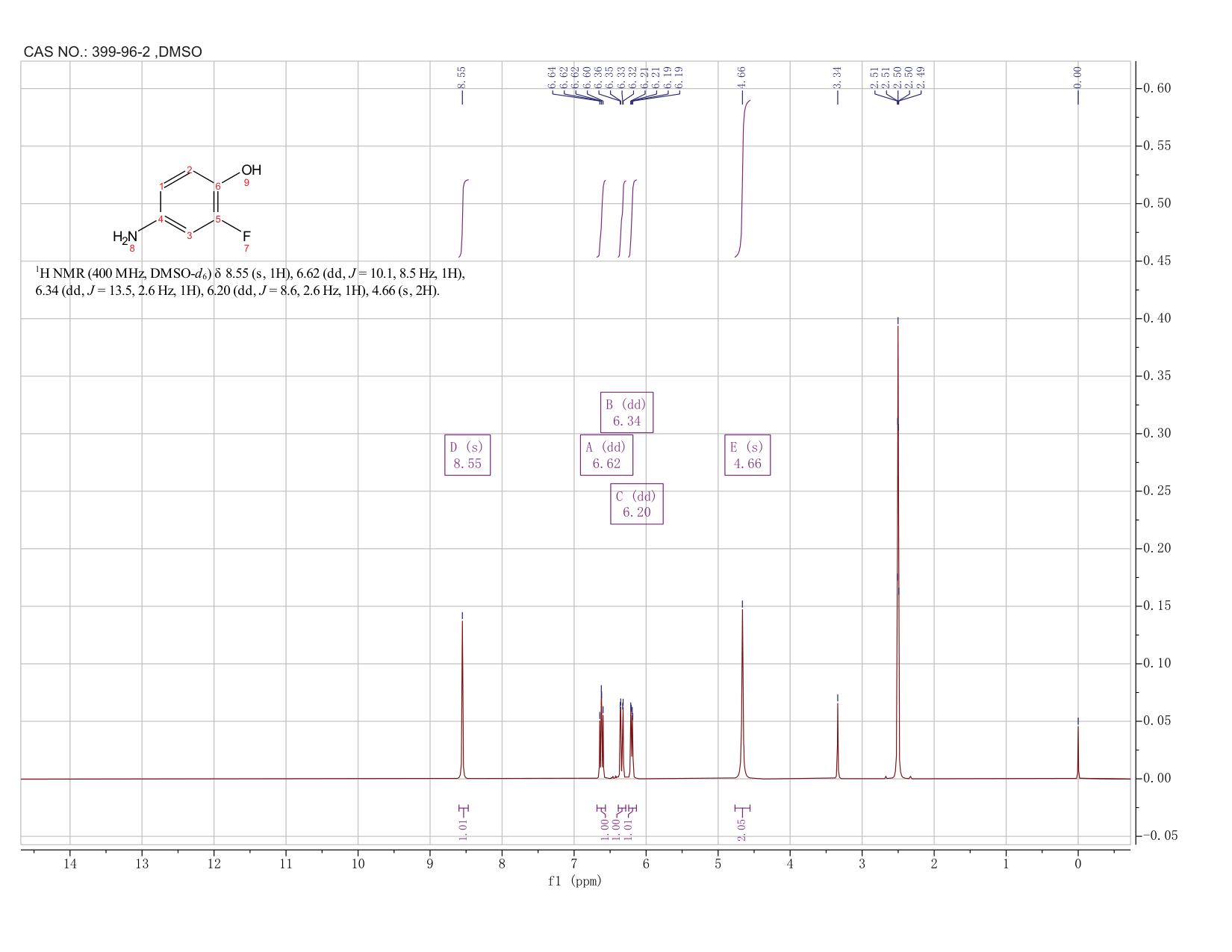
Task: Click red atom number 2 in the structure
Action: [x=190, y=169]
